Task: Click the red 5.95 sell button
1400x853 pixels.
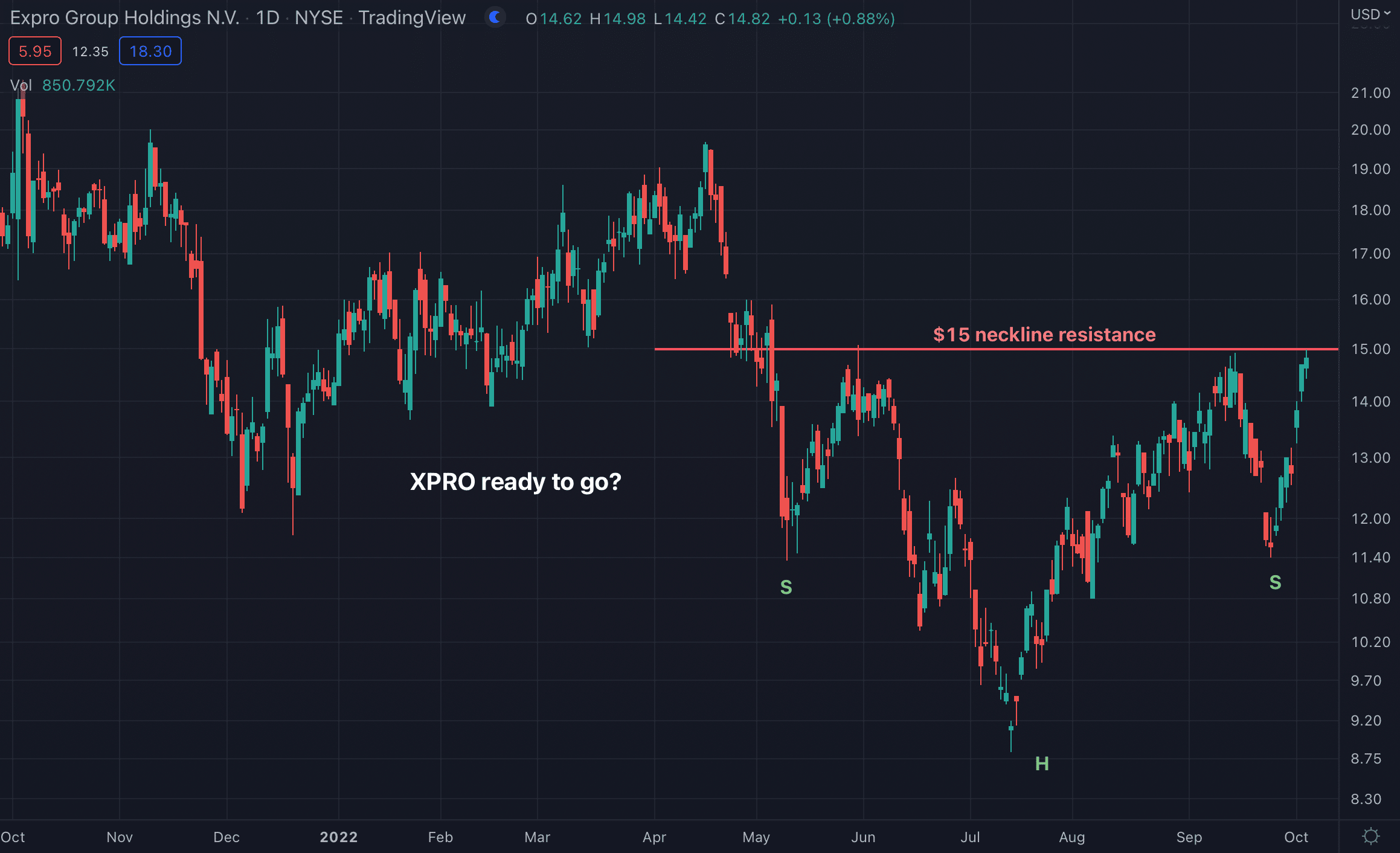Action: click(x=35, y=51)
